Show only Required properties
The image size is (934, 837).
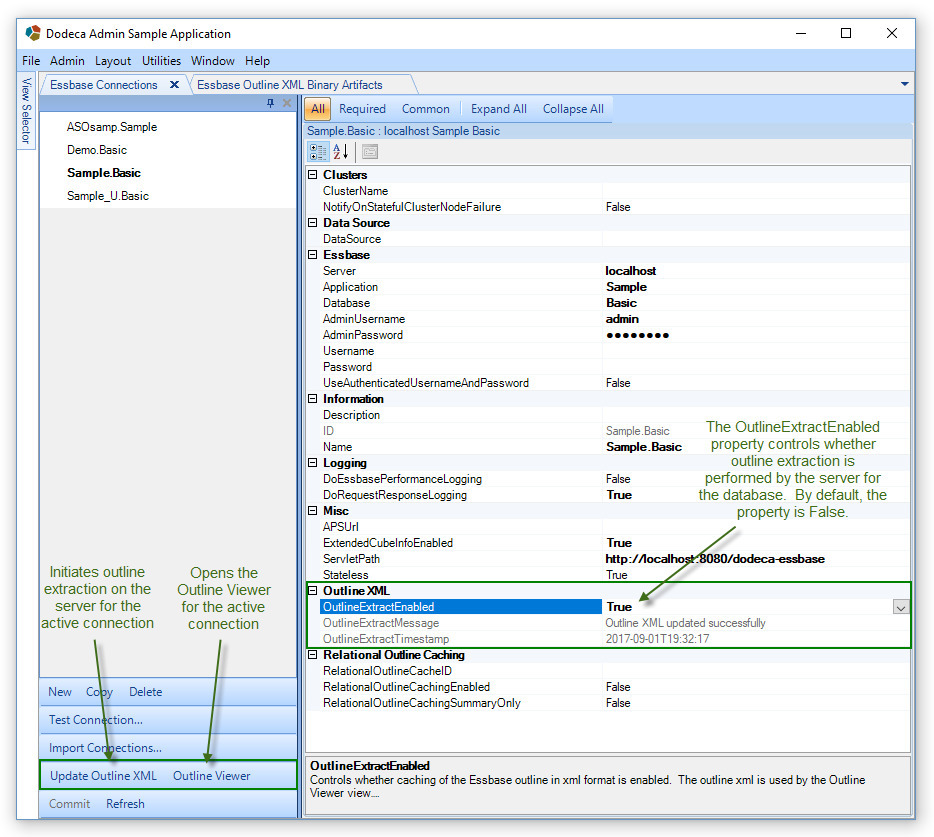pos(362,109)
